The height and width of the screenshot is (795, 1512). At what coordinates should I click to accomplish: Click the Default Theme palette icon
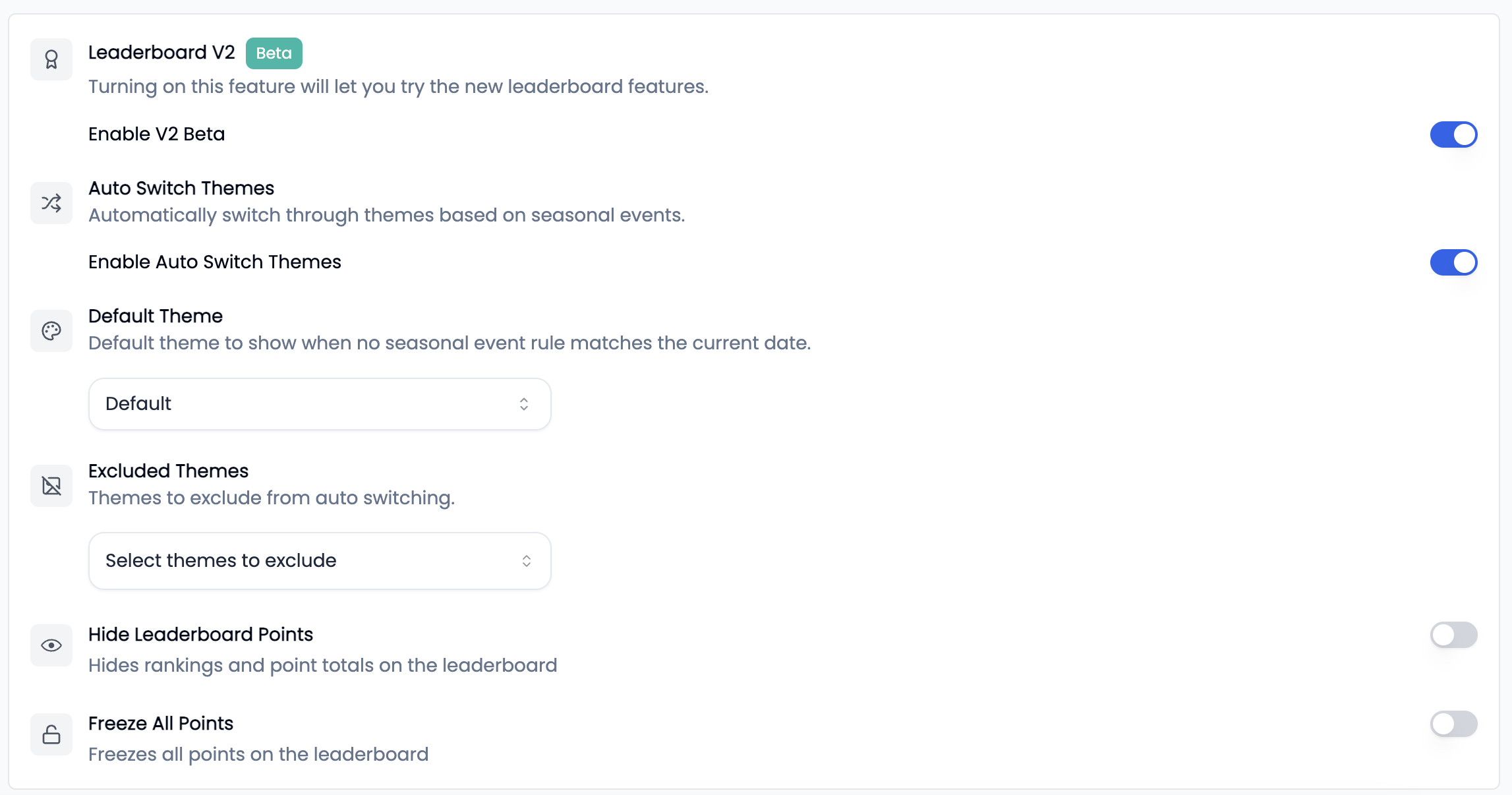[51, 331]
